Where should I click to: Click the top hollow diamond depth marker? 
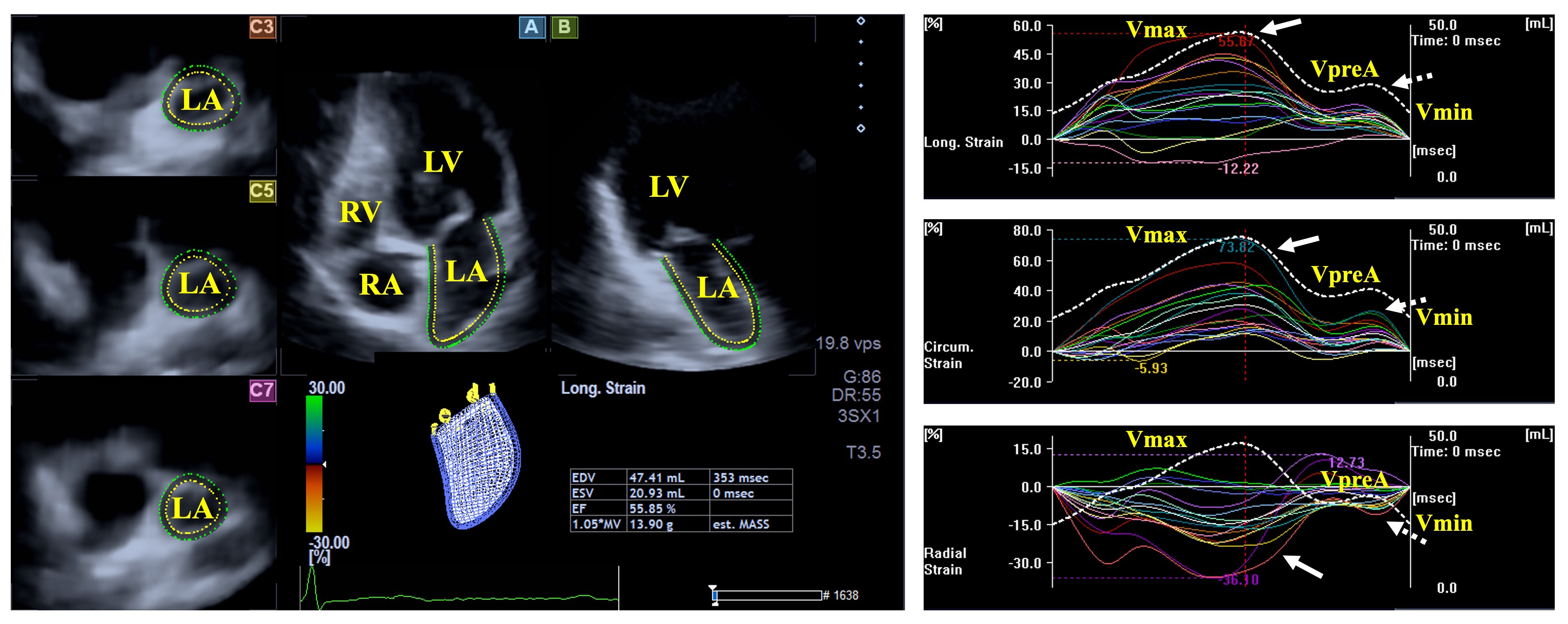tap(861, 21)
